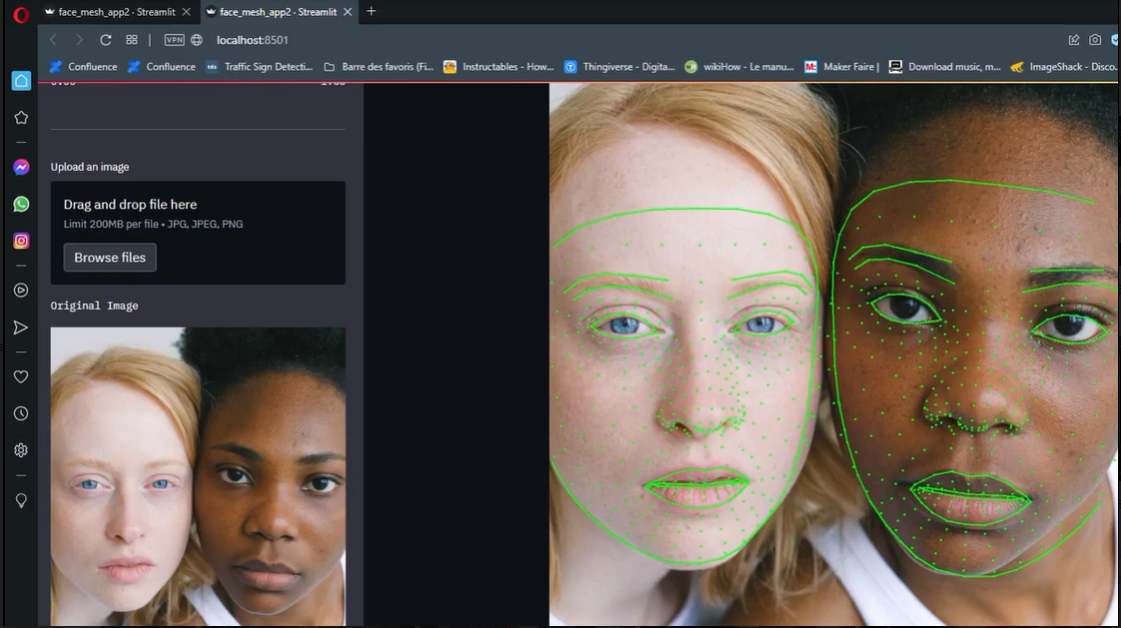Image resolution: width=1121 pixels, height=628 pixels.
Task: Click the globe site info icon
Action: (197, 40)
